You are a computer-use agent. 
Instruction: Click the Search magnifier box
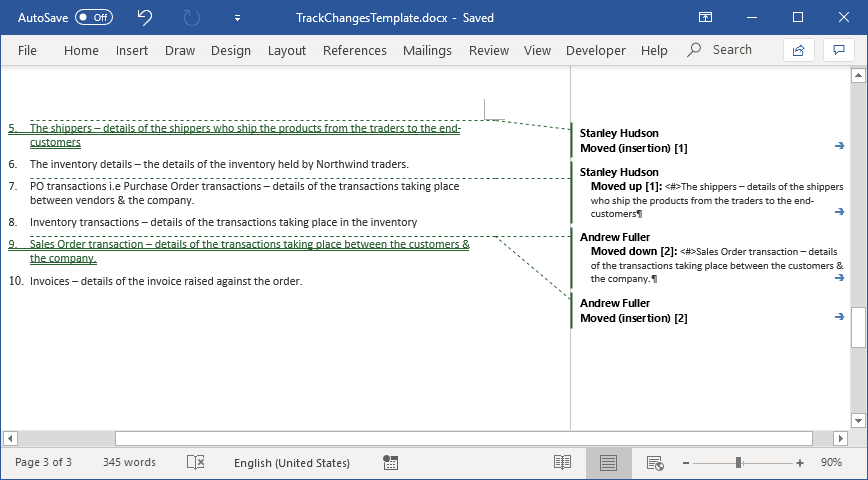(x=720, y=50)
